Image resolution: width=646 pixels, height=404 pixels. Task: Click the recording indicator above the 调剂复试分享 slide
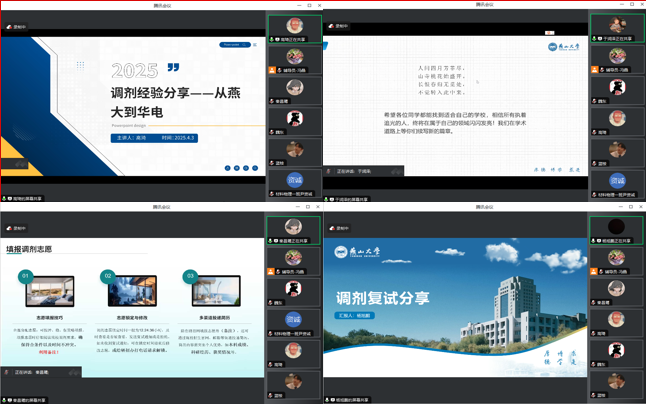coord(340,229)
